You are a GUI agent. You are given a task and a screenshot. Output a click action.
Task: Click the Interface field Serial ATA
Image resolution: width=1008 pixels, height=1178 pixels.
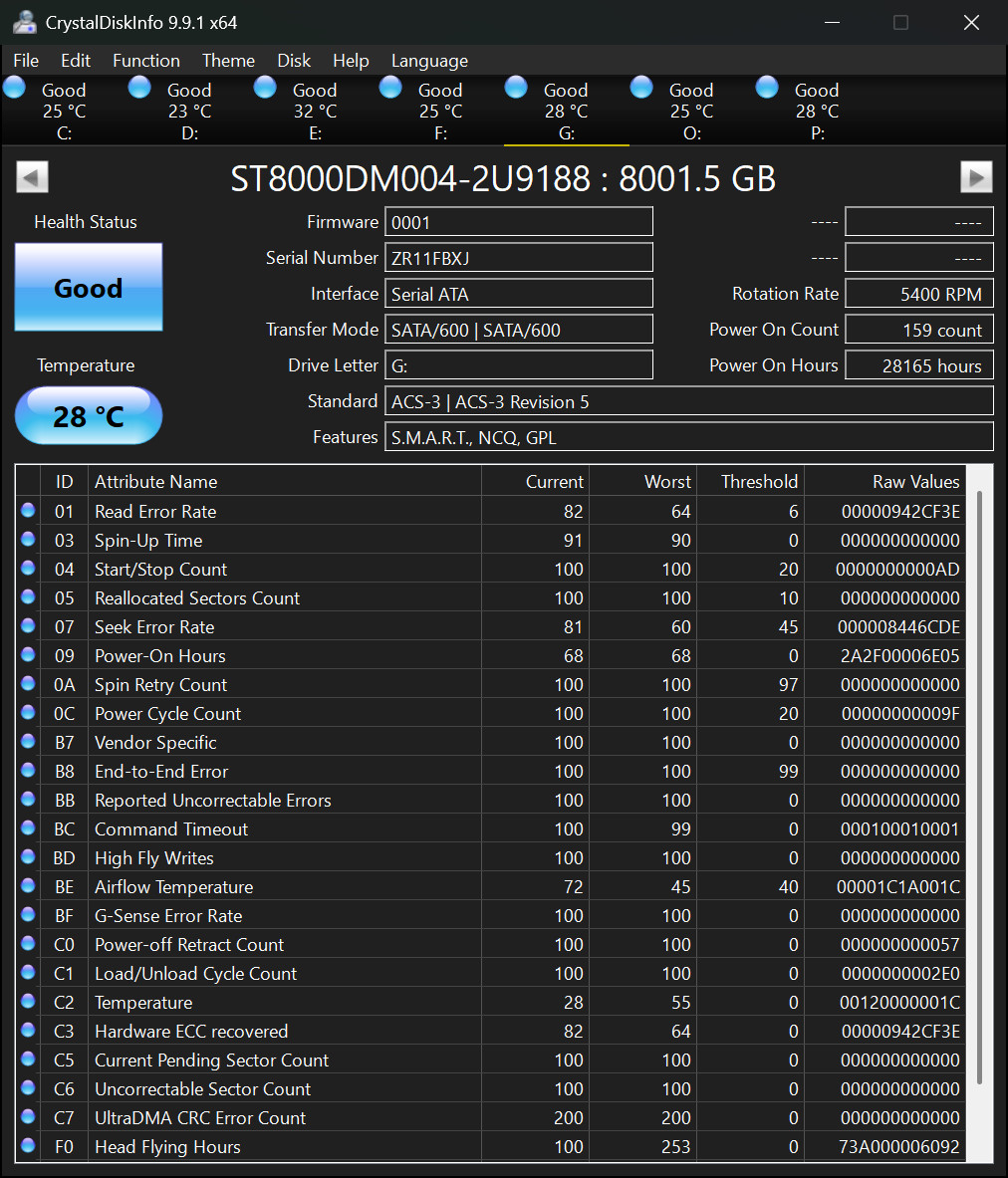(x=519, y=294)
